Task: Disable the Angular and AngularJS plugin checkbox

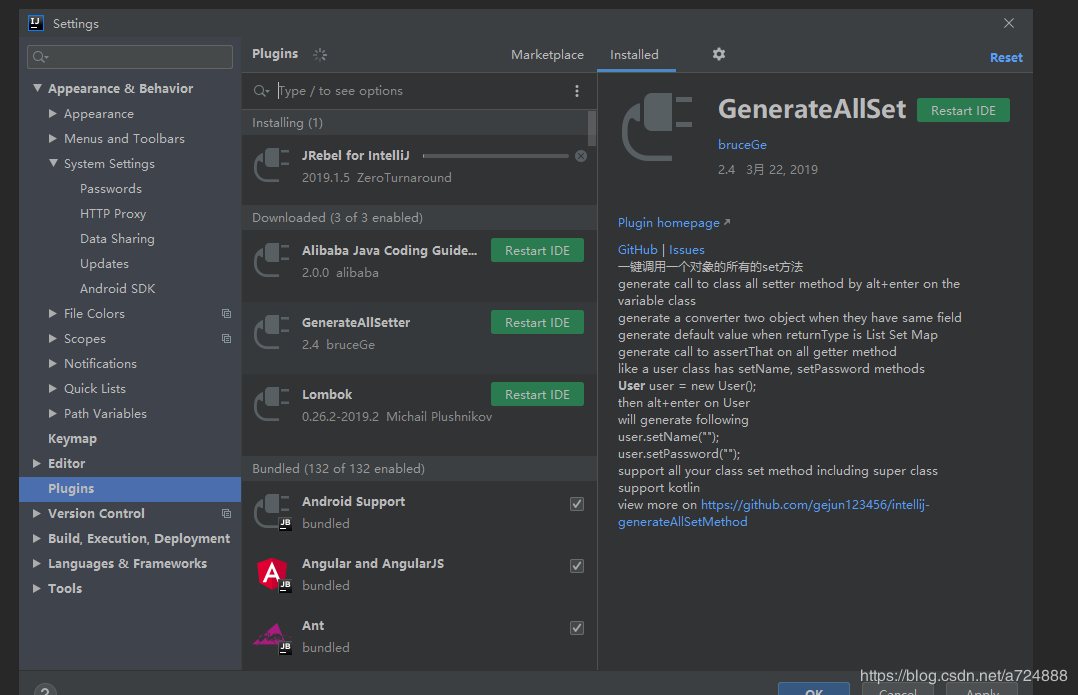Action: 577,566
